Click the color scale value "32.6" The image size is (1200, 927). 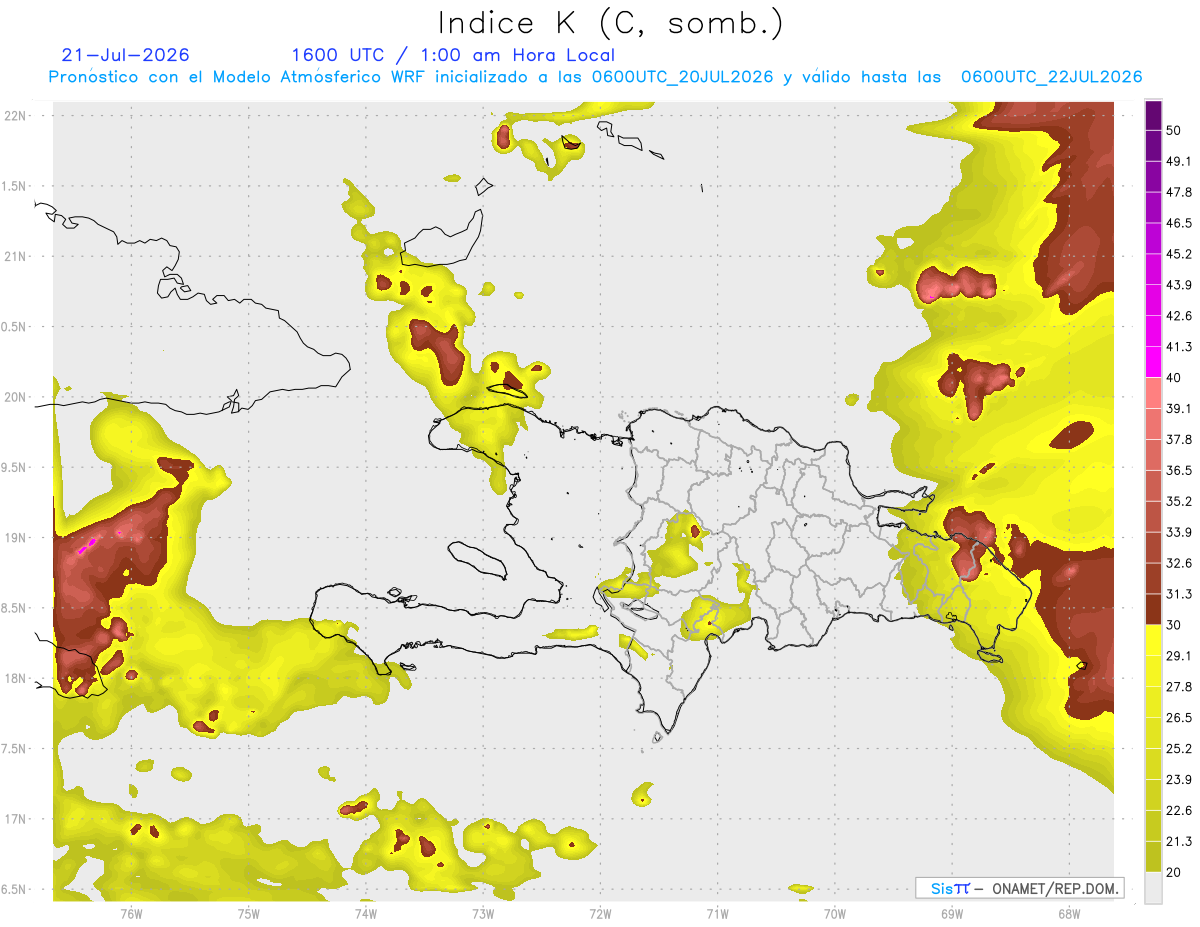1180,563
